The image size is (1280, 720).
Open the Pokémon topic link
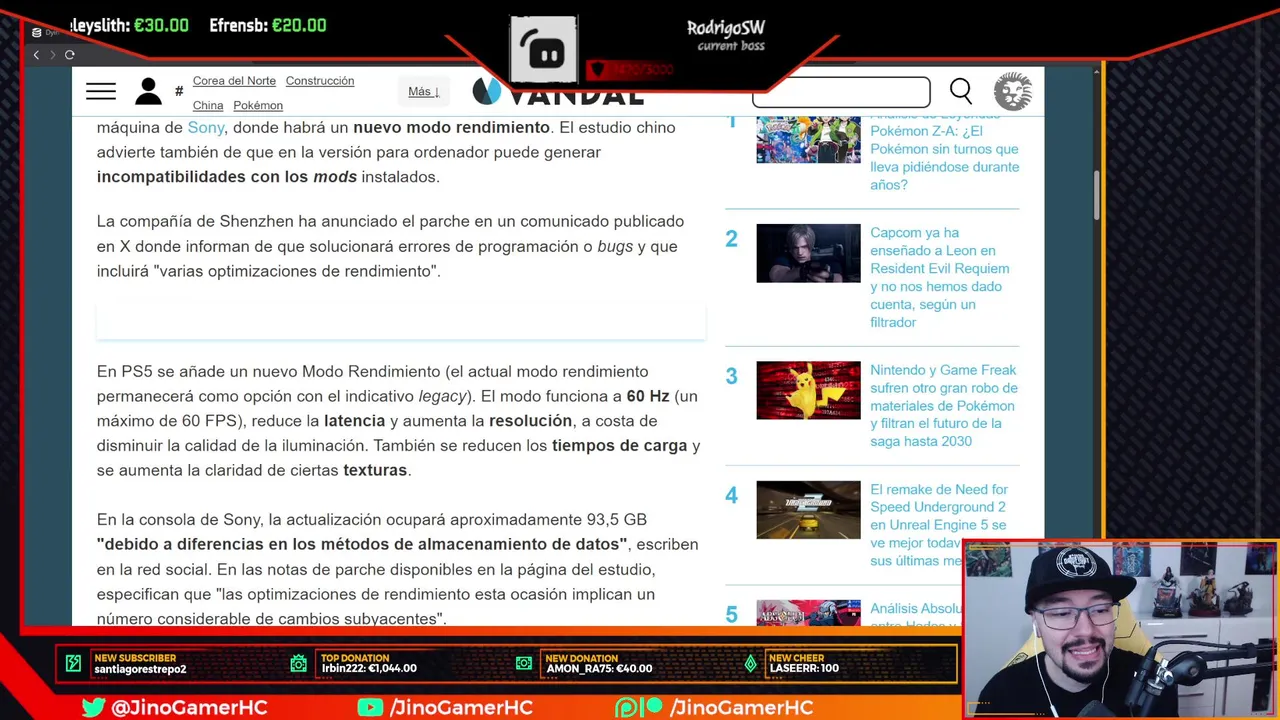click(258, 106)
